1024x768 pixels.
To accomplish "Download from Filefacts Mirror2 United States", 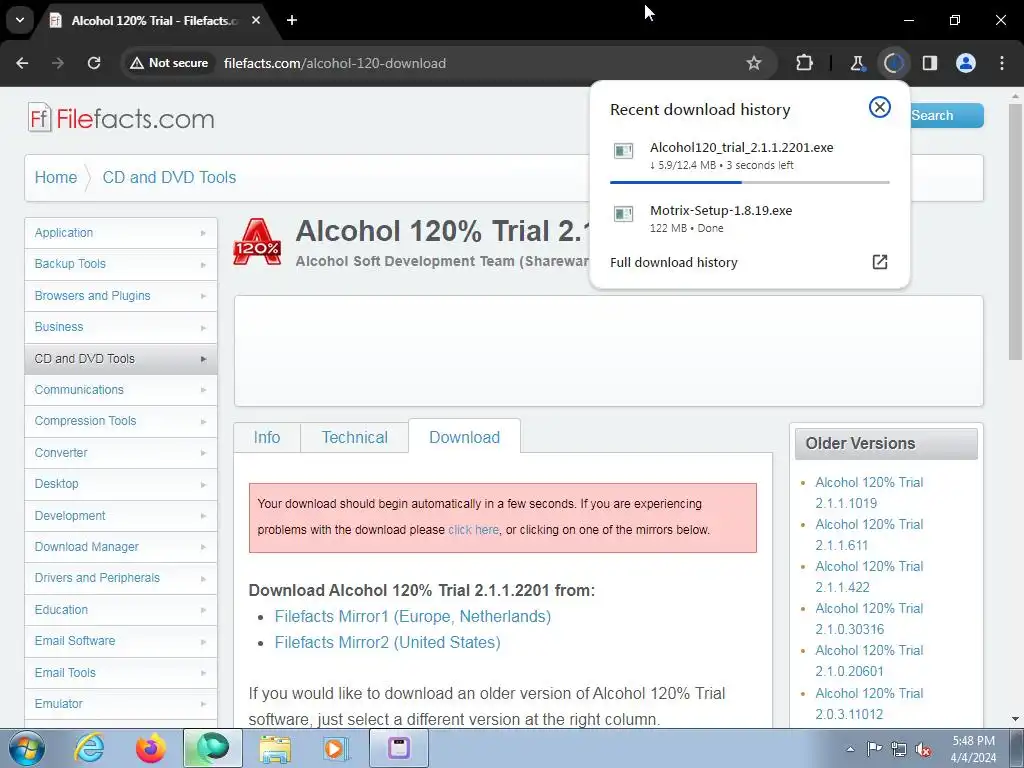I will coord(387,642).
